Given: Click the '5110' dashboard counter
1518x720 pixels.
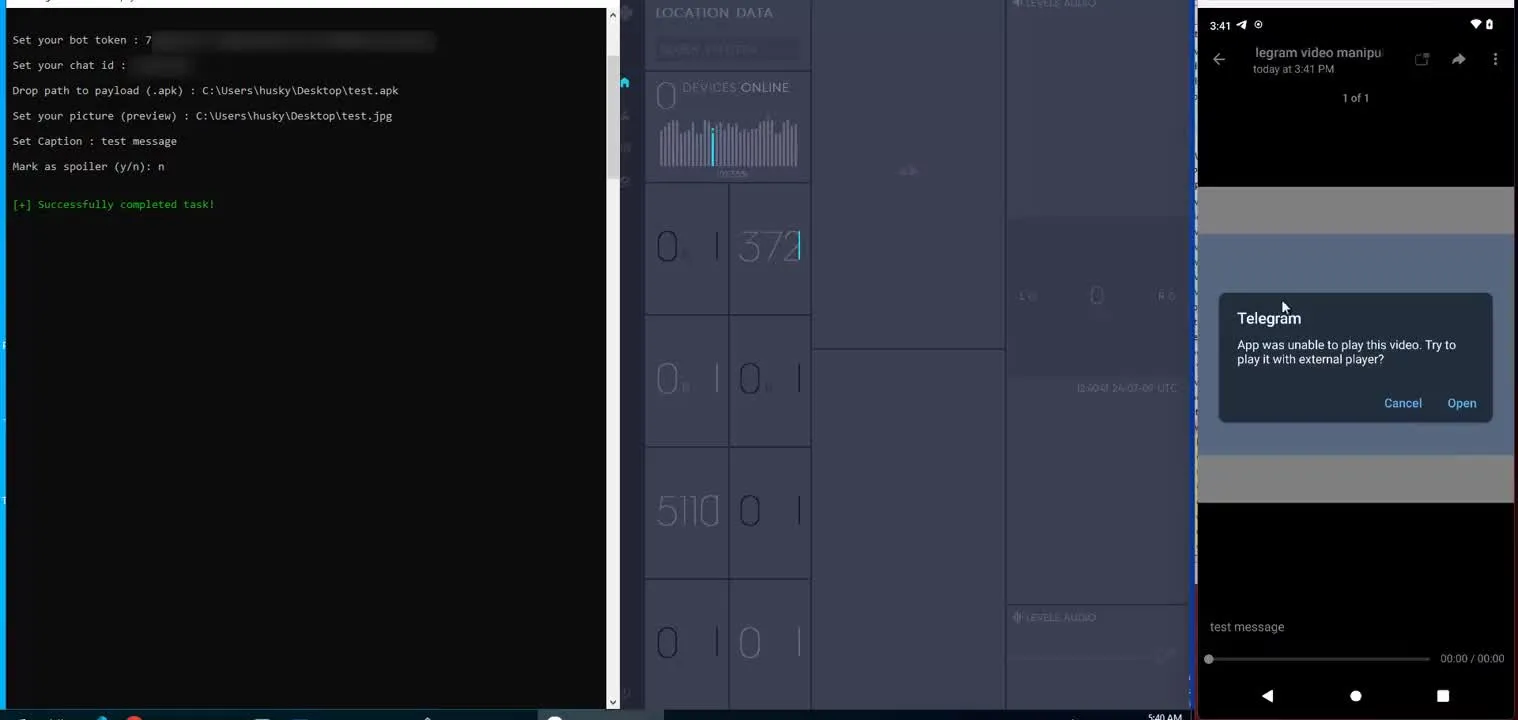Looking at the screenshot, I should click(688, 511).
